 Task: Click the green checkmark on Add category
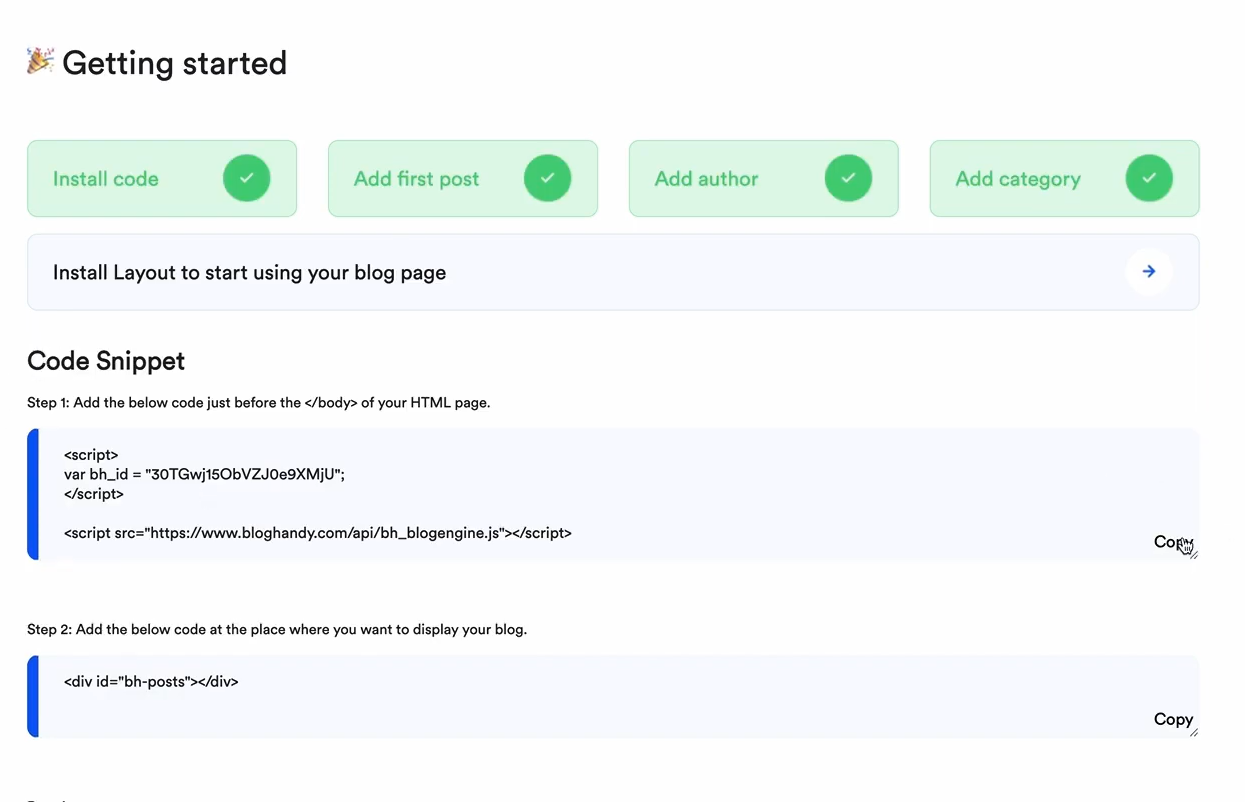[1149, 179]
